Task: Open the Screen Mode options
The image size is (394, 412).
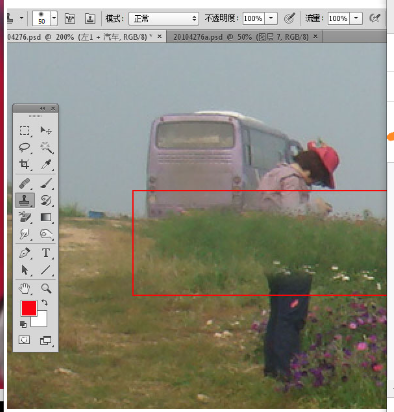Action: tap(46, 340)
